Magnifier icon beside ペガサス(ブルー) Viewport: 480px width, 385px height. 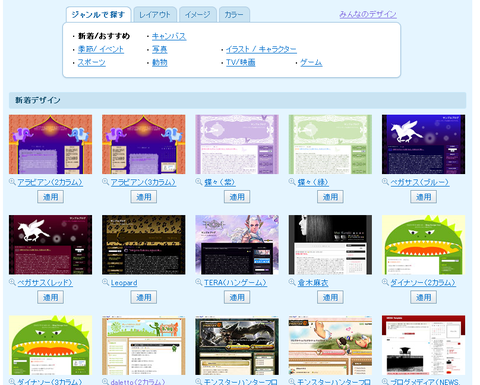[x=385, y=182]
